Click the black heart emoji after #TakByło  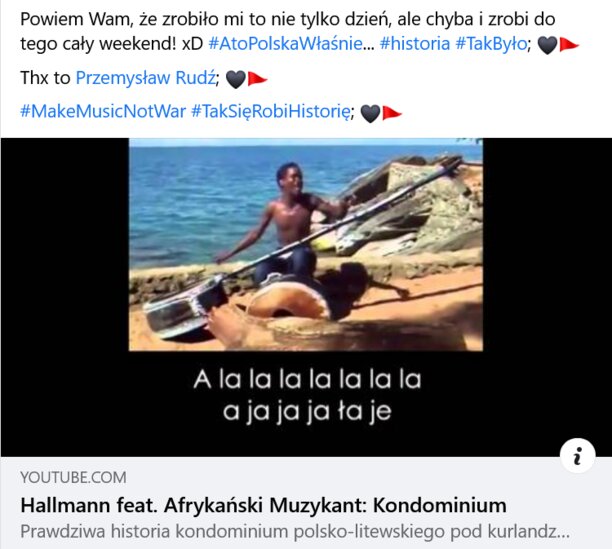click(x=547, y=45)
